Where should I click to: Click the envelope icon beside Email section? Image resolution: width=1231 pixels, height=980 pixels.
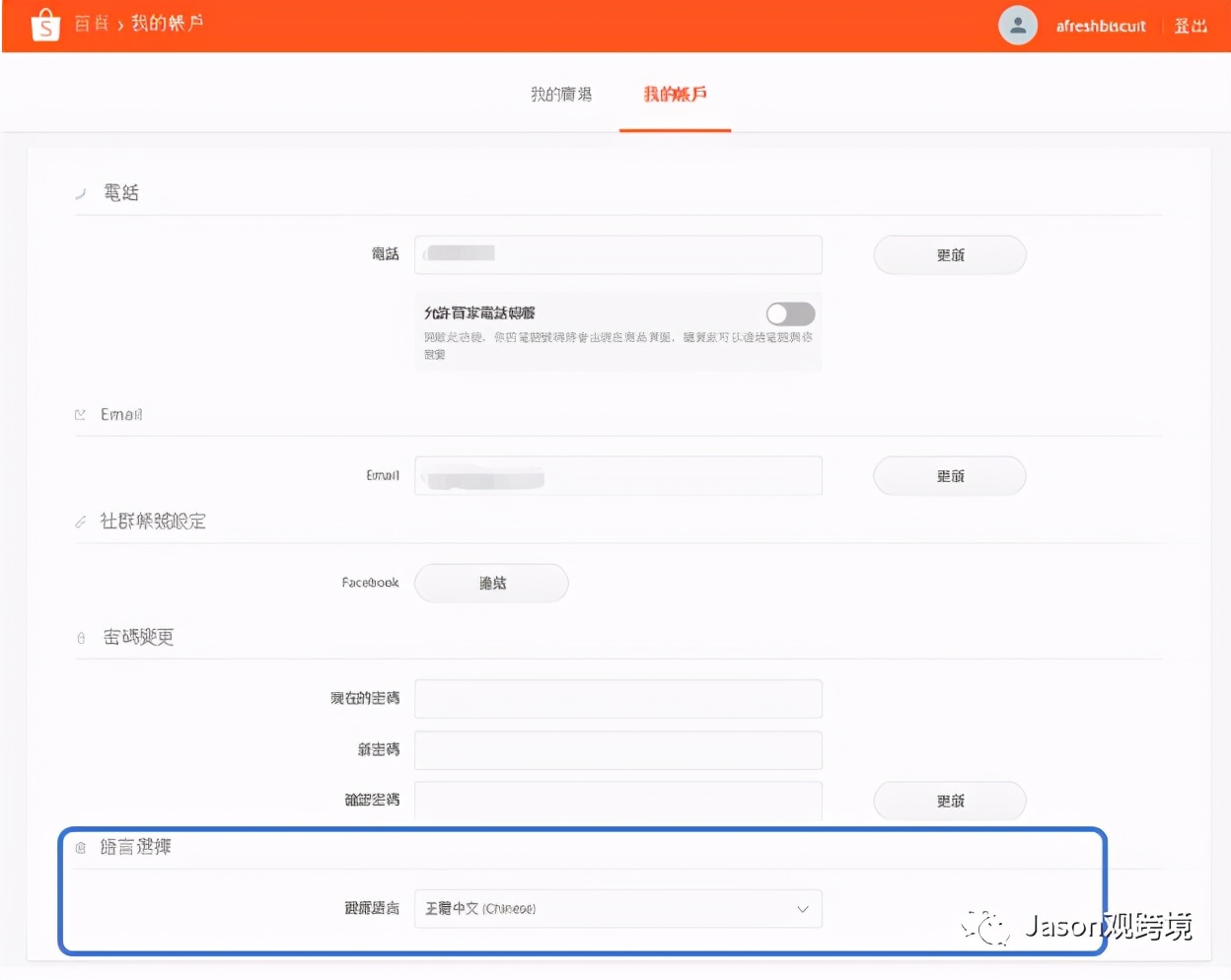click(80, 414)
